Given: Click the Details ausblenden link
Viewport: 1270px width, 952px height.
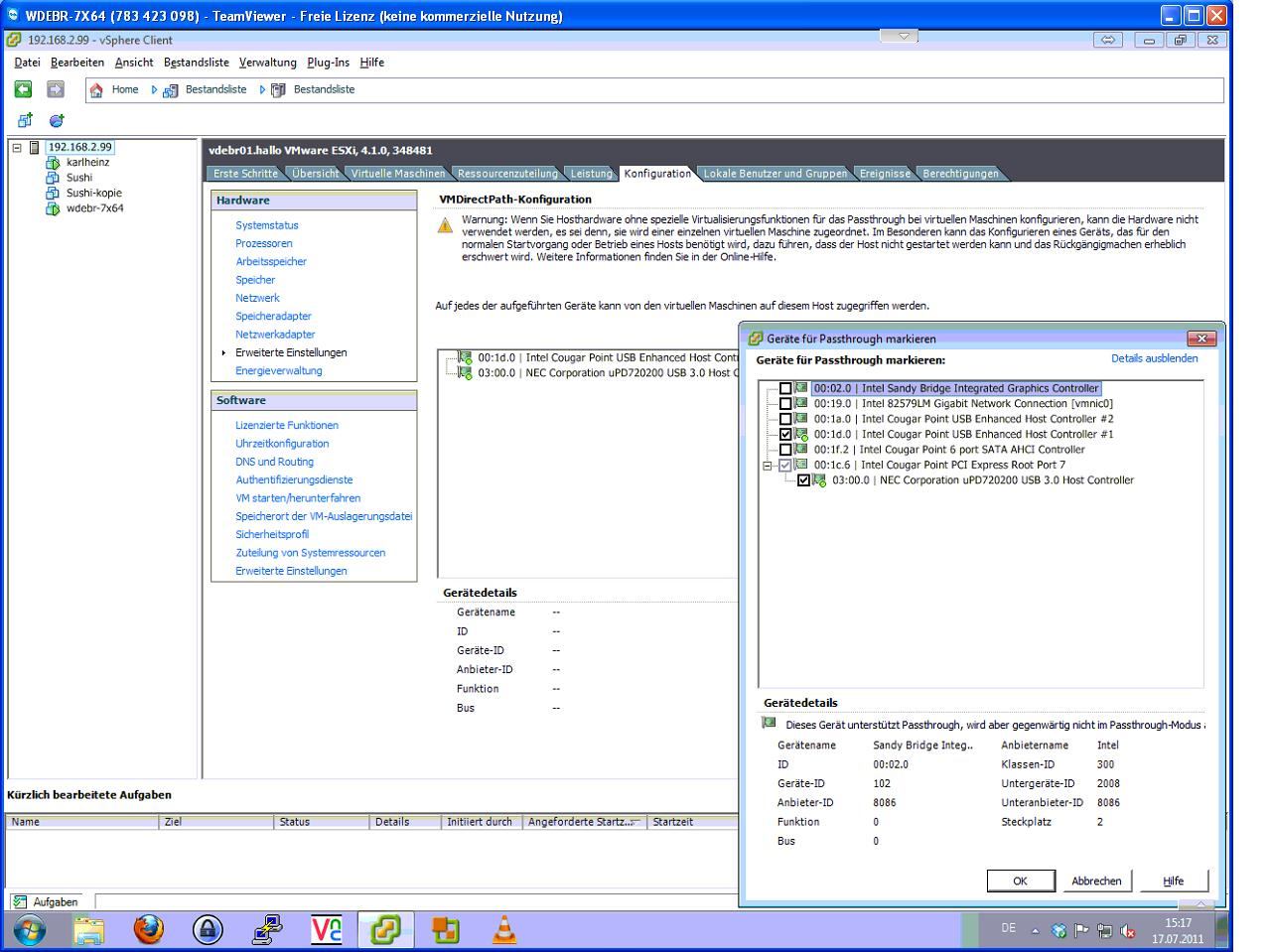Looking at the screenshot, I should pyautogui.click(x=1154, y=358).
